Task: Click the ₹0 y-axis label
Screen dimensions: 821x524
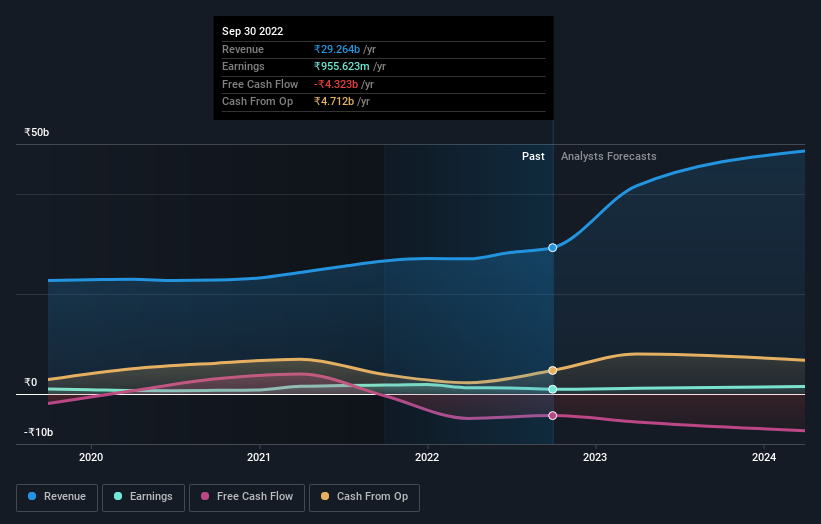Action: pos(30,382)
